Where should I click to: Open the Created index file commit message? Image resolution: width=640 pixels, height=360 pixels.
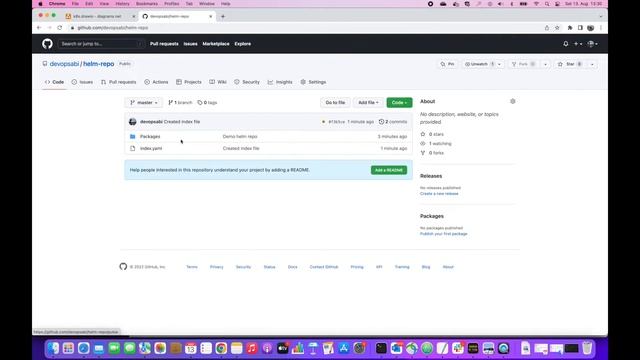(182, 122)
